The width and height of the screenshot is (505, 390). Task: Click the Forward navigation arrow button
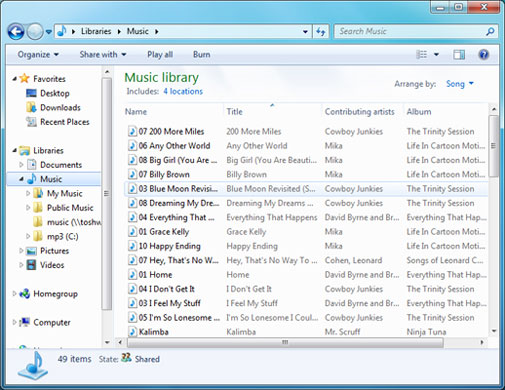point(35,32)
